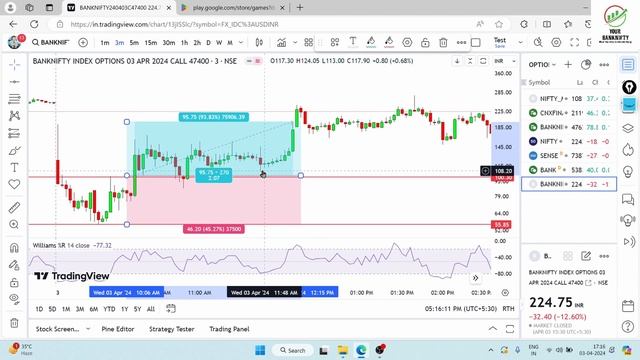Viewport: 640px width, 360px height.
Task: Activate the zoom in tool
Action: pos(14,224)
